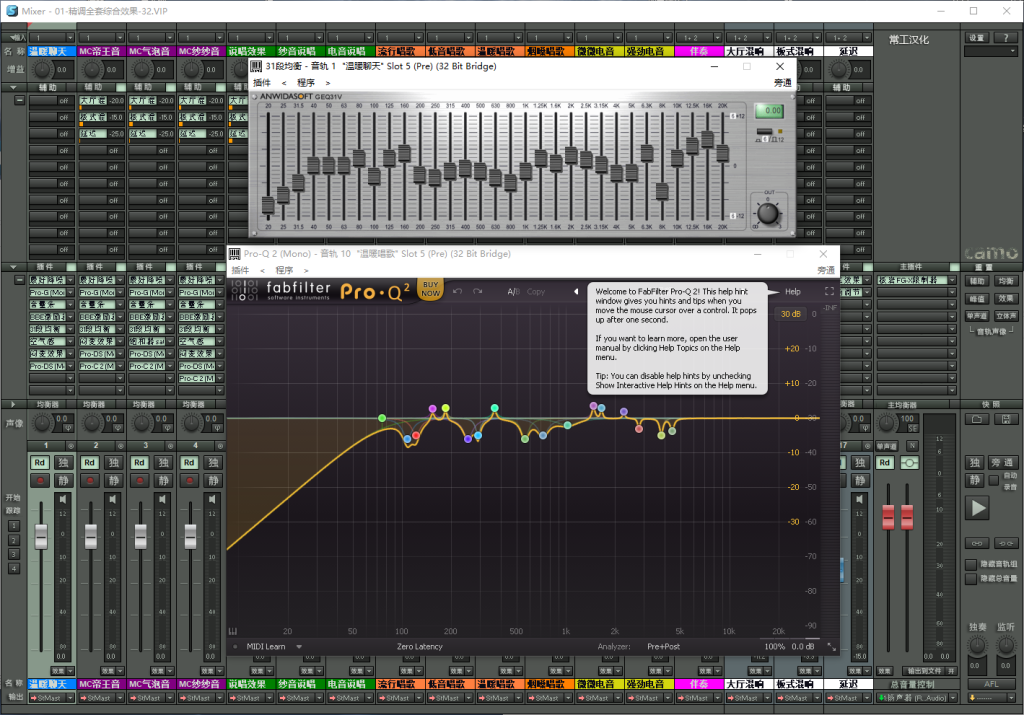Open MIDI Learn dropdown in Pro-Q 2
This screenshot has width=1024, height=715.
coord(299,647)
